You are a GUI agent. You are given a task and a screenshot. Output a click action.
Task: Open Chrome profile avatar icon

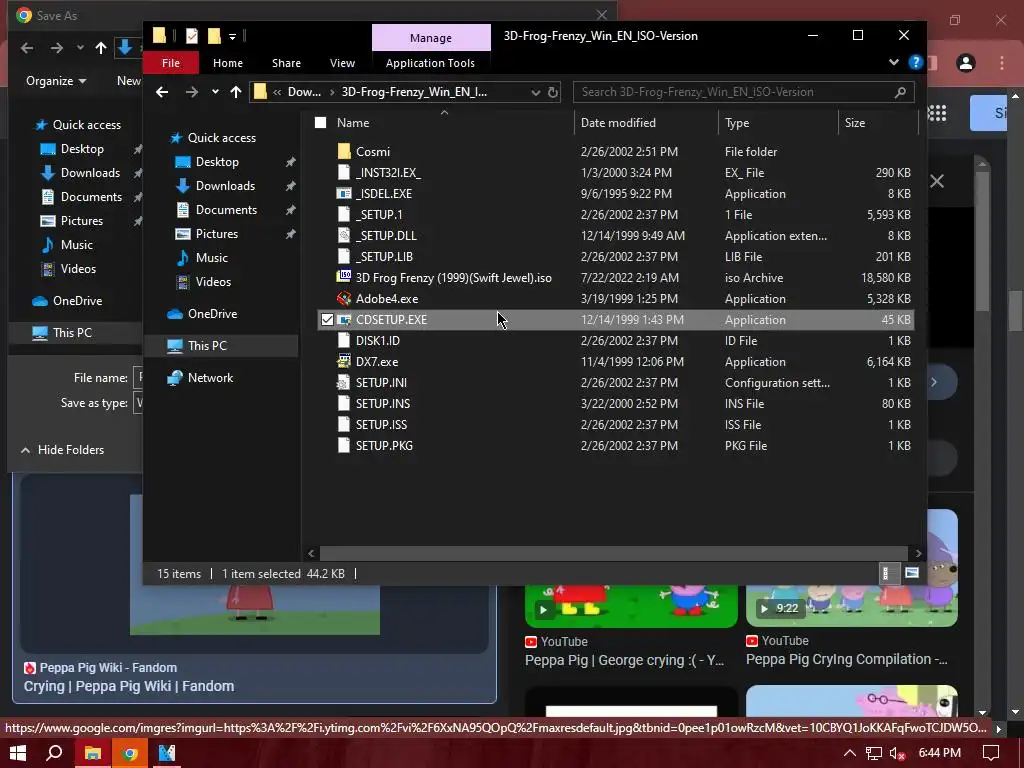966,63
